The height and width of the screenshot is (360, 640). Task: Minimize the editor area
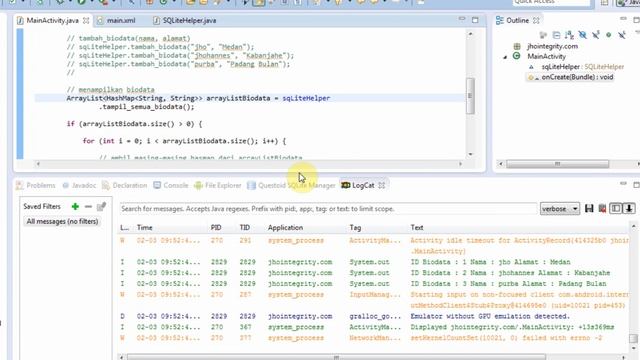click(x=462, y=19)
